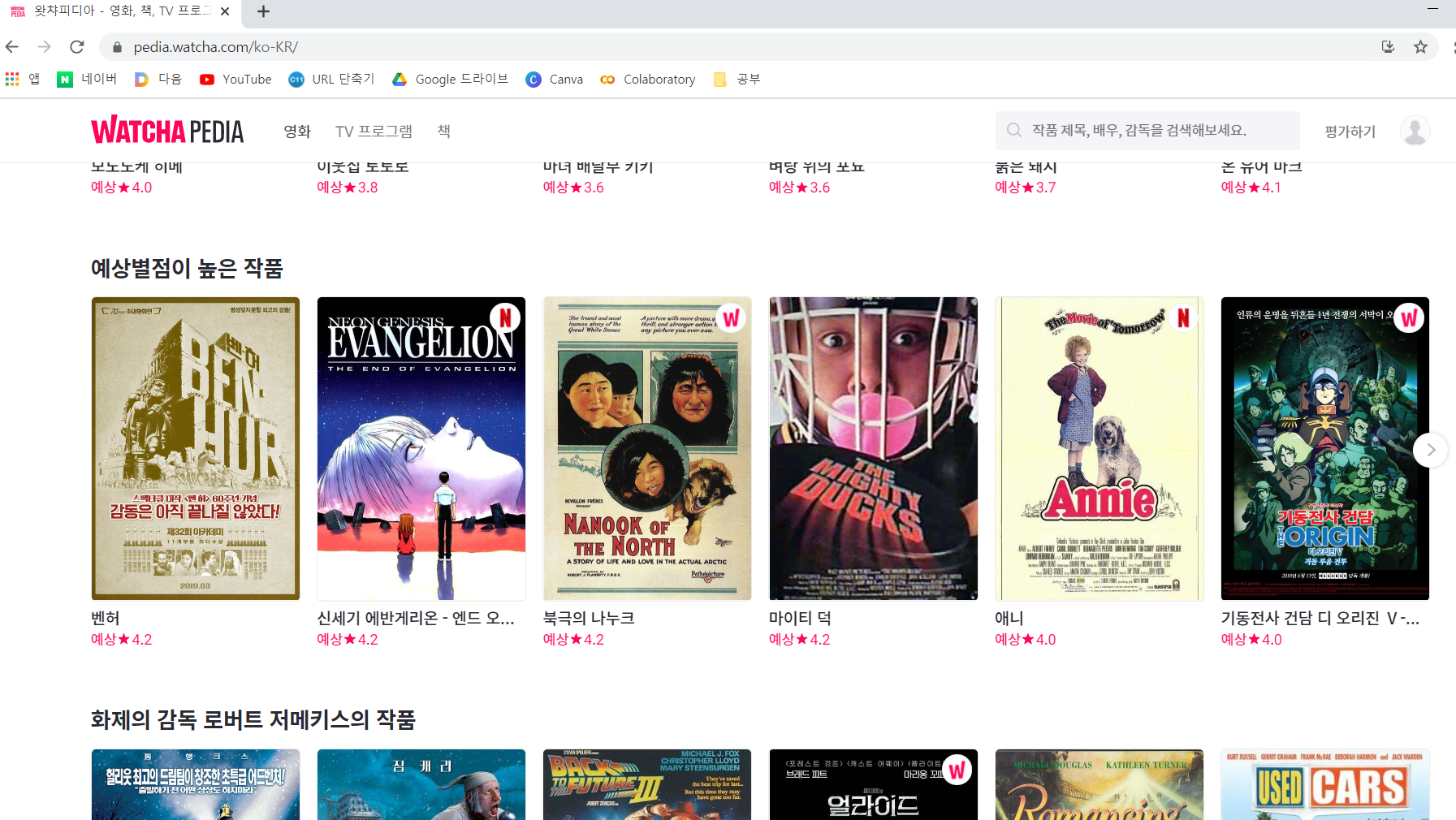Open the URL 단축기 bookmark
Image resolution: width=1456 pixels, height=820 pixels.
click(x=331, y=79)
